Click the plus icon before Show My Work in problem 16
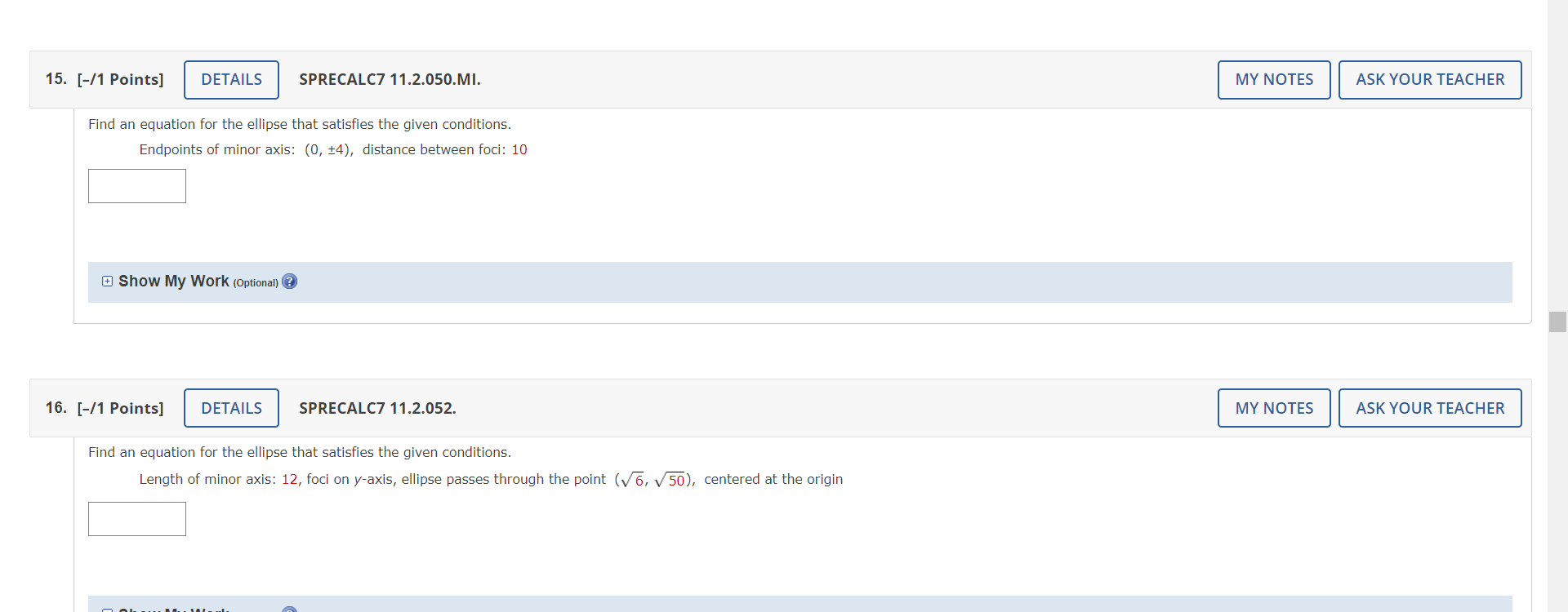This screenshot has width=1568, height=612. click(x=107, y=609)
